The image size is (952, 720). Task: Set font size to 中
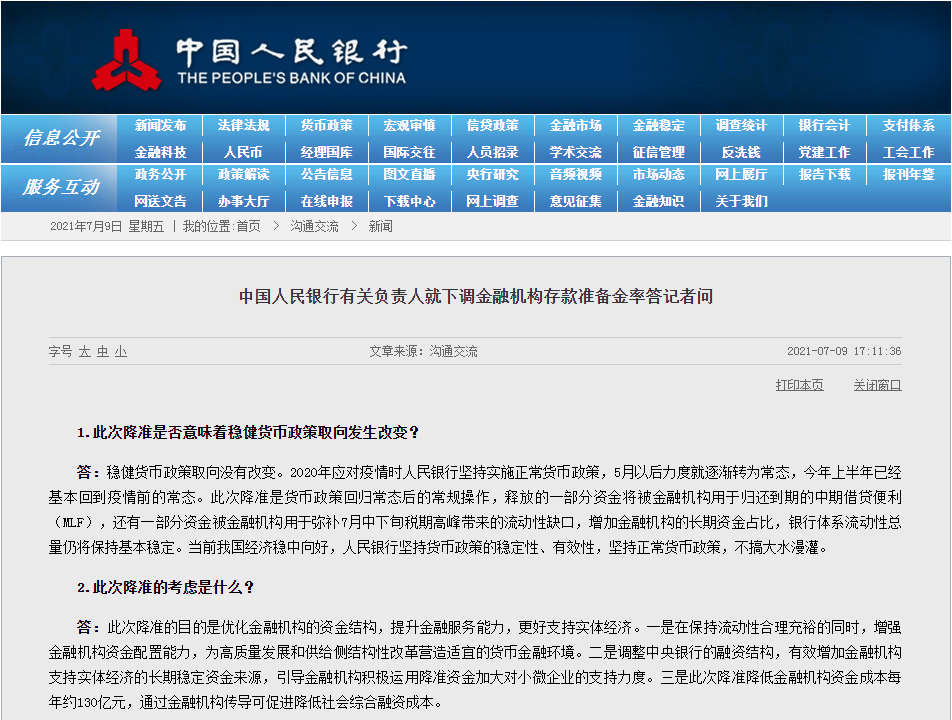[103, 352]
